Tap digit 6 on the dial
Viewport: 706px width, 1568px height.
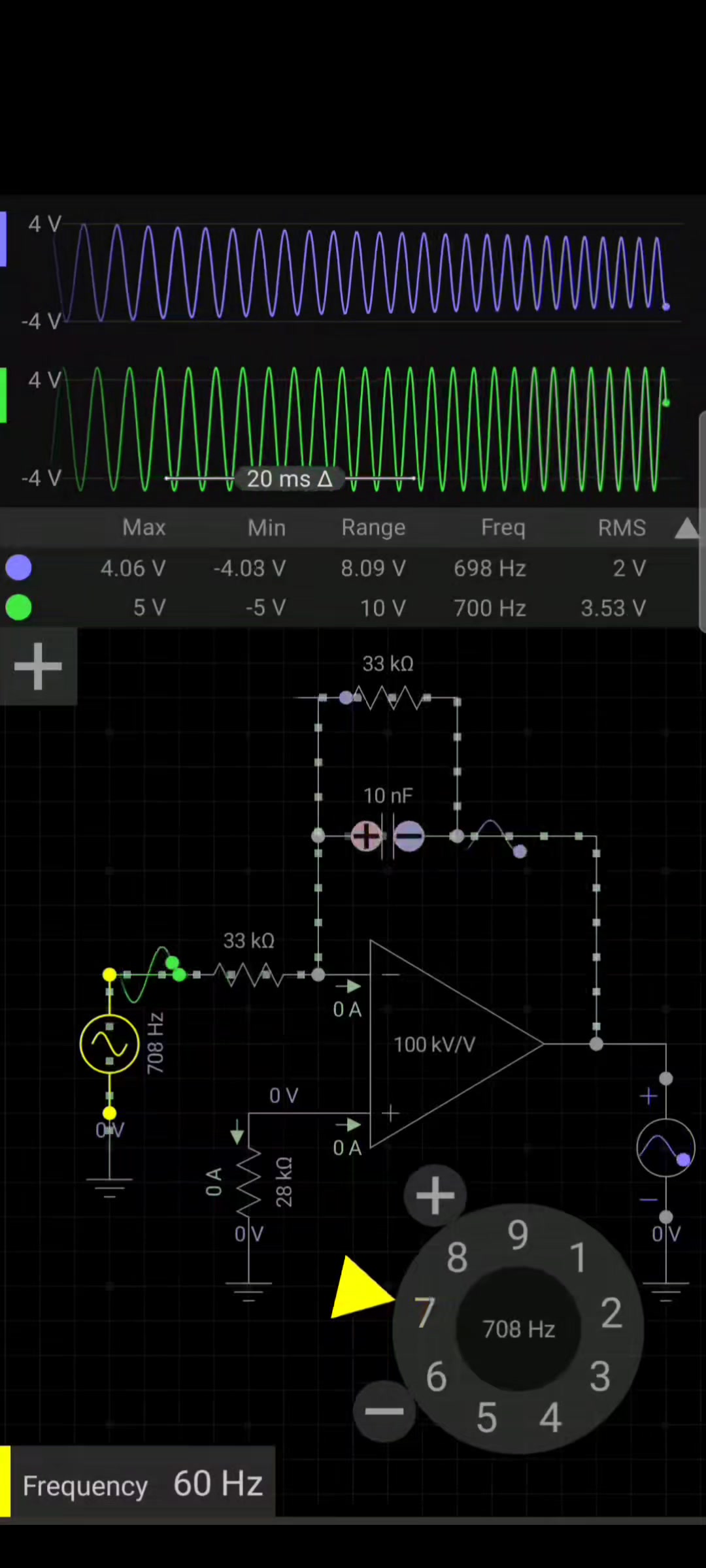pos(436,1376)
